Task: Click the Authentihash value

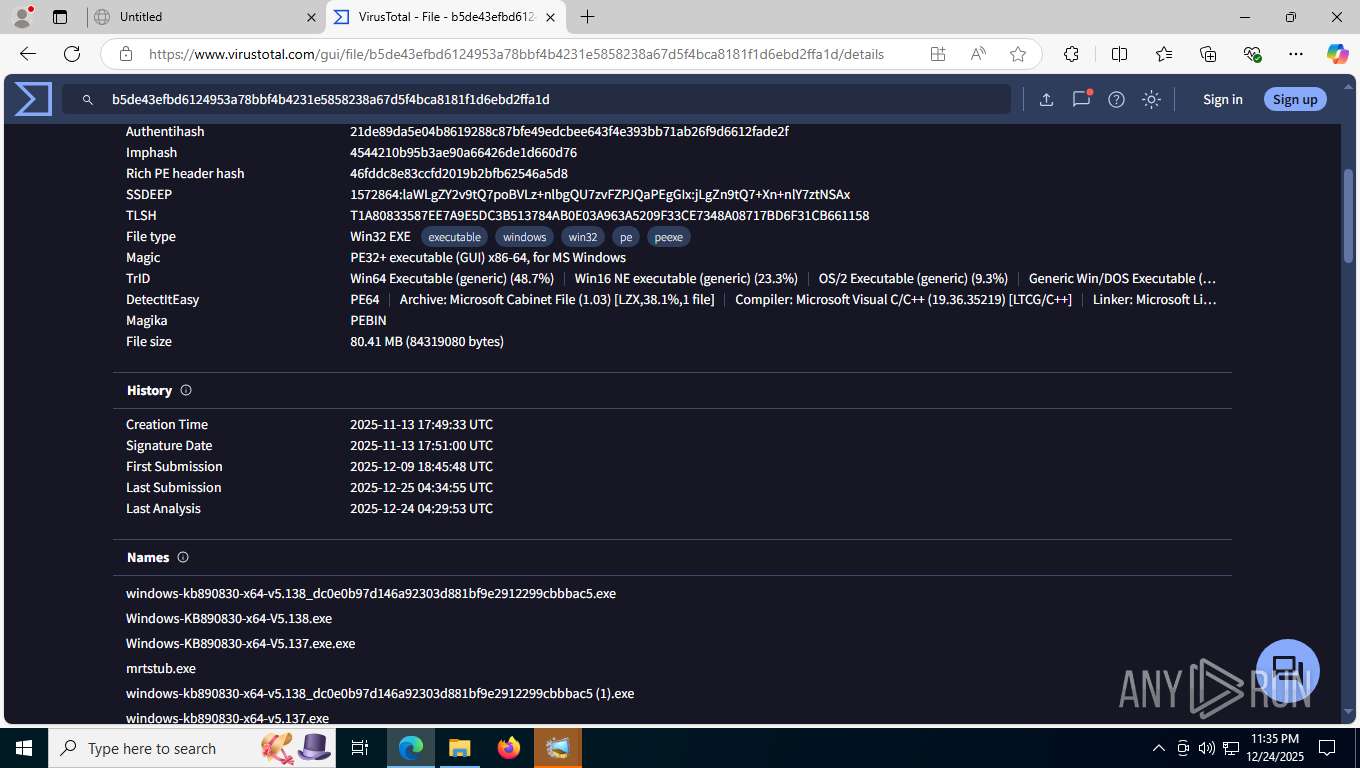Action: (x=569, y=131)
